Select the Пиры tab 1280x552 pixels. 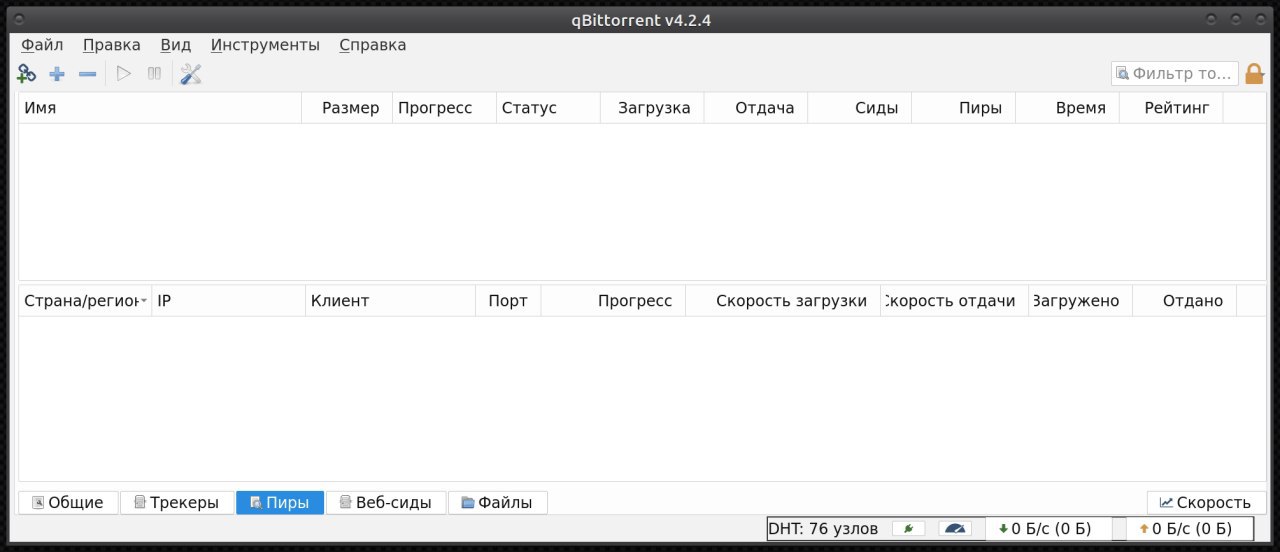click(280, 502)
